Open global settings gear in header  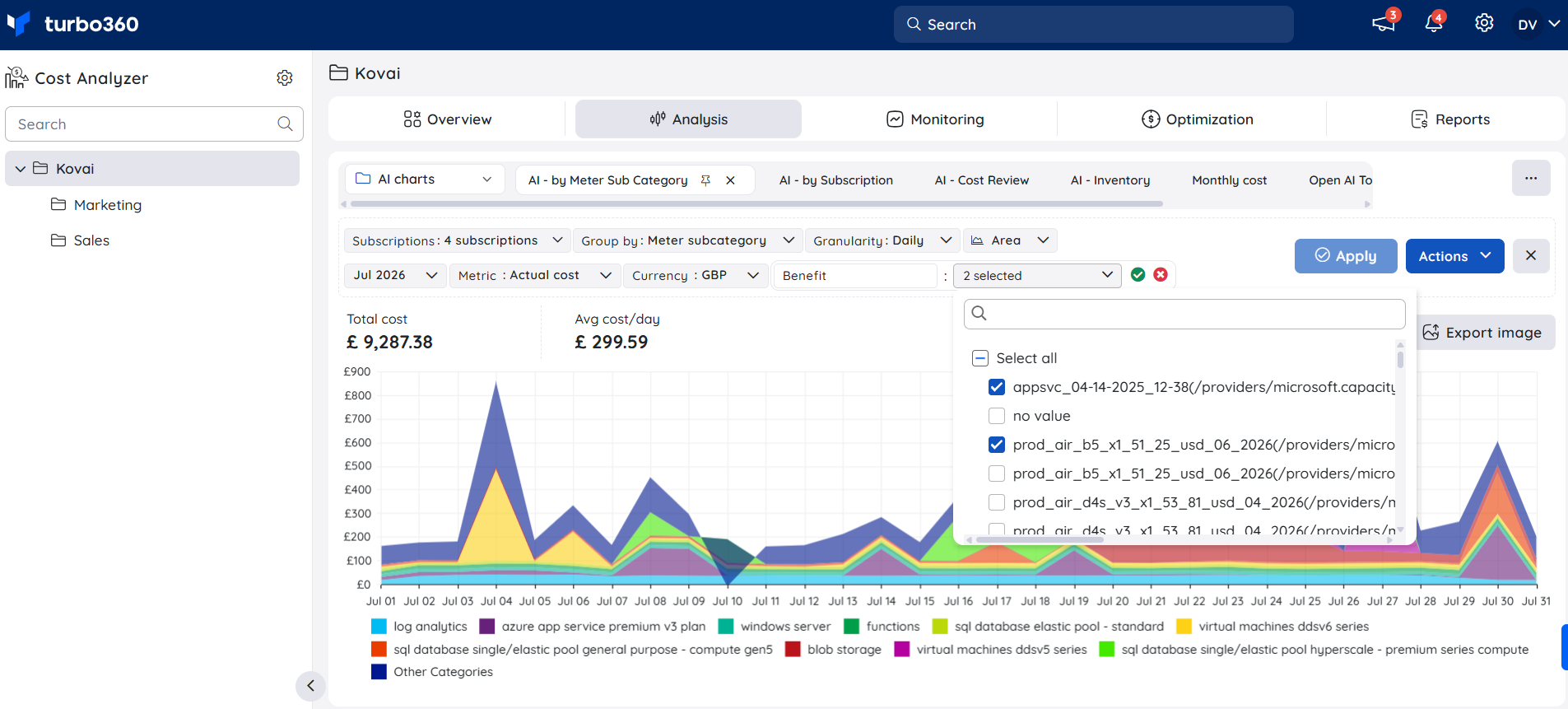[x=1484, y=23]
